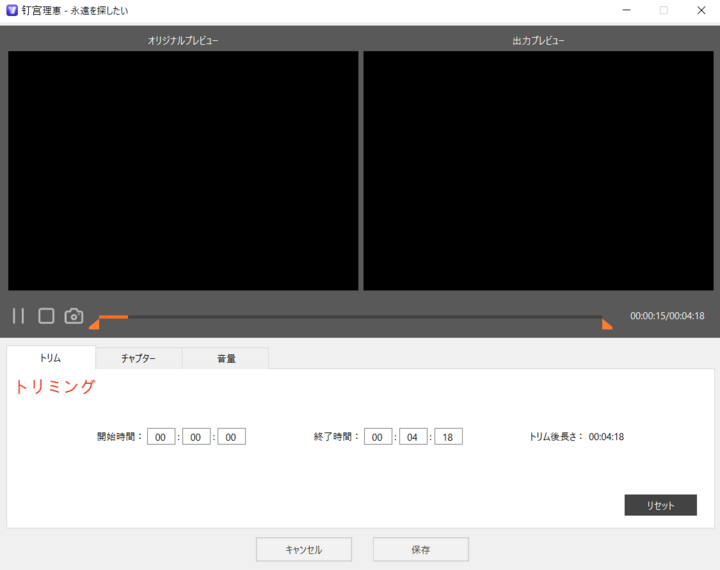Click the 開始時間 minutes field
This screenshot has height=570, width=720.
[x=196, y=437]
